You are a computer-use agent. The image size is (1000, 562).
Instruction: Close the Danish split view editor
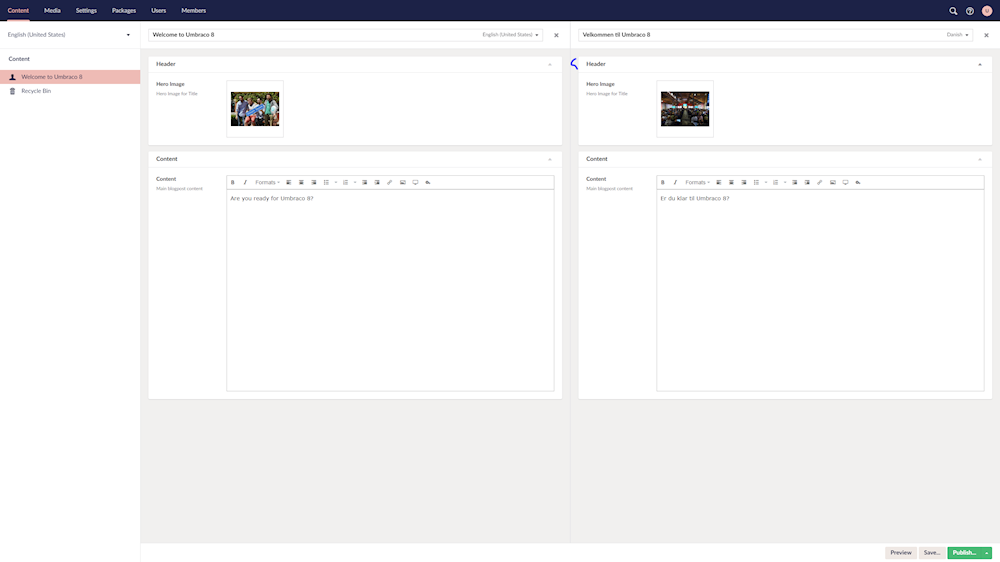click(986, 36)
